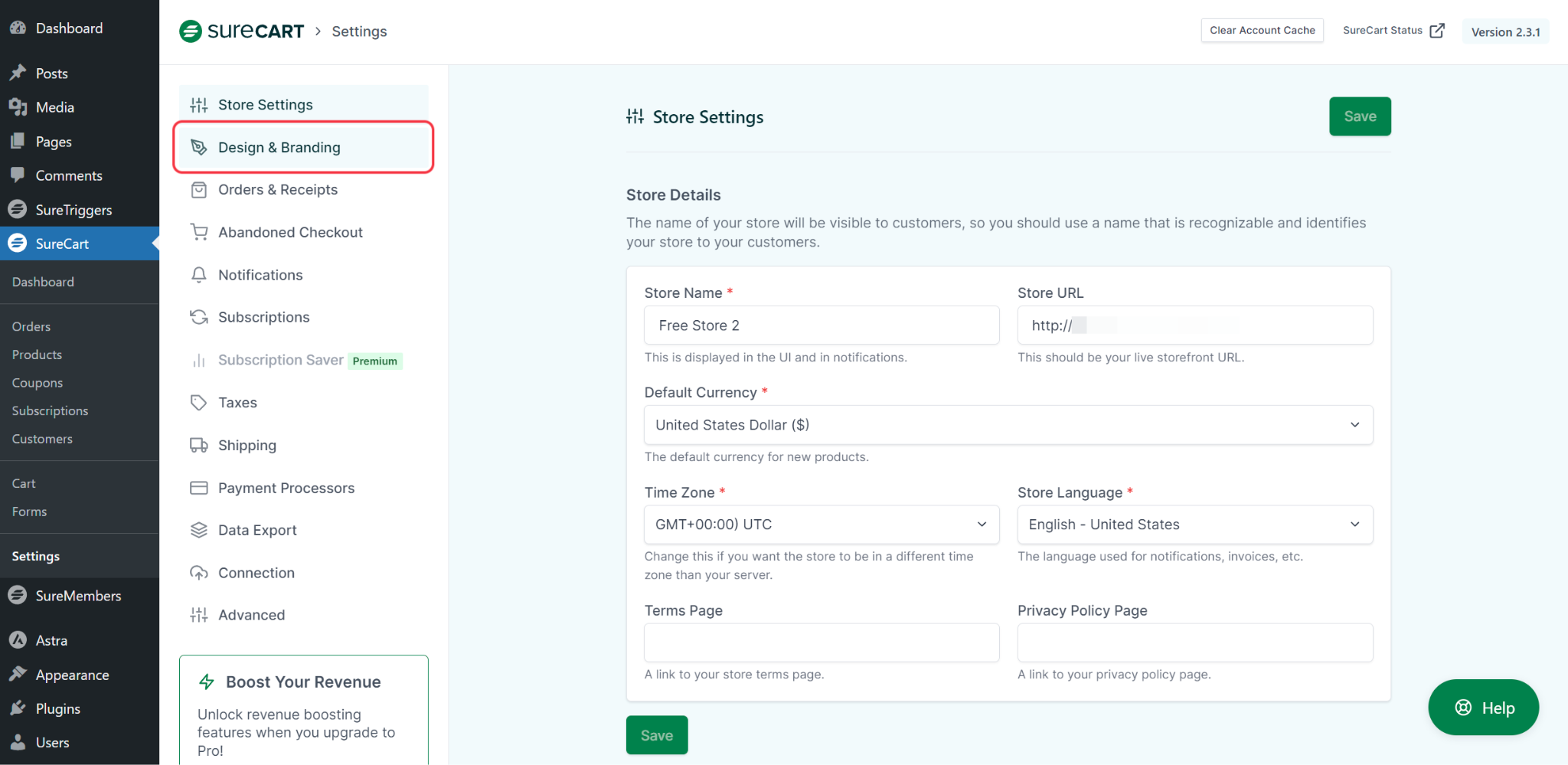Click the WordPress Dashboard gauge icon
The width and height of the screenshot is (1568, 765).
pyautogui.click(x=18, y=28)
